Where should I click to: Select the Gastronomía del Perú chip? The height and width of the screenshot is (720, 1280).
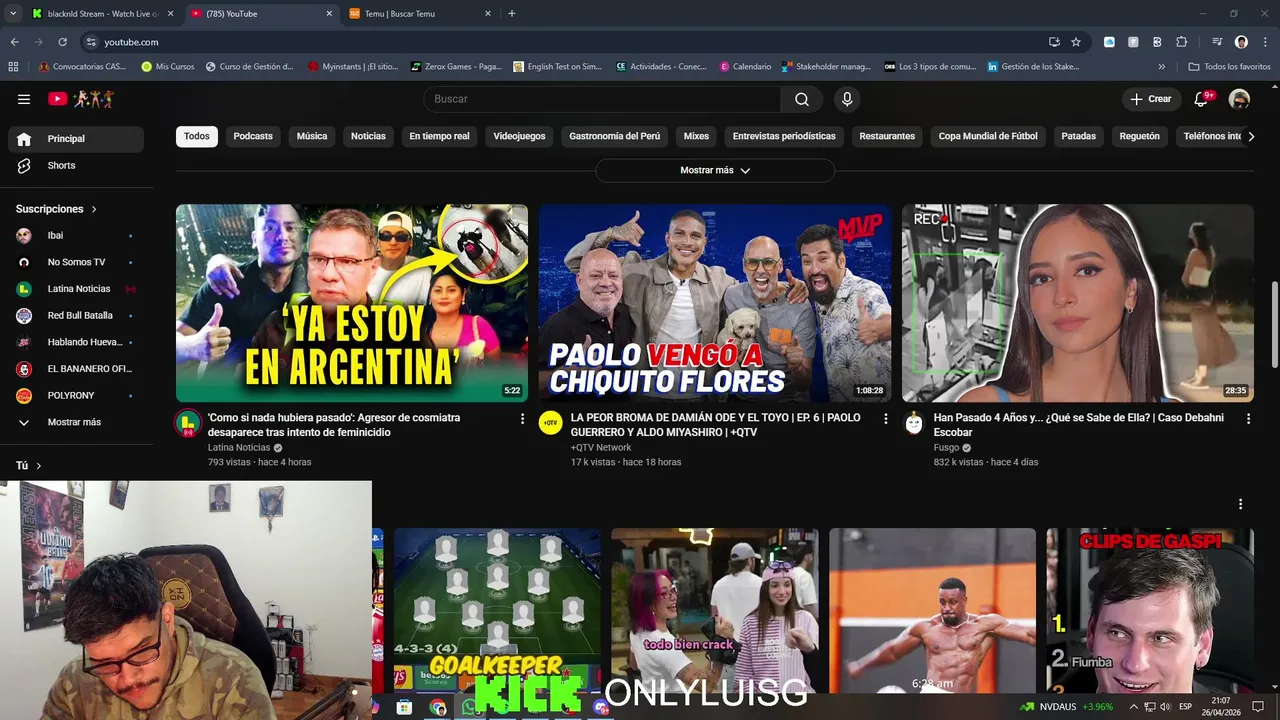[615, 136]
